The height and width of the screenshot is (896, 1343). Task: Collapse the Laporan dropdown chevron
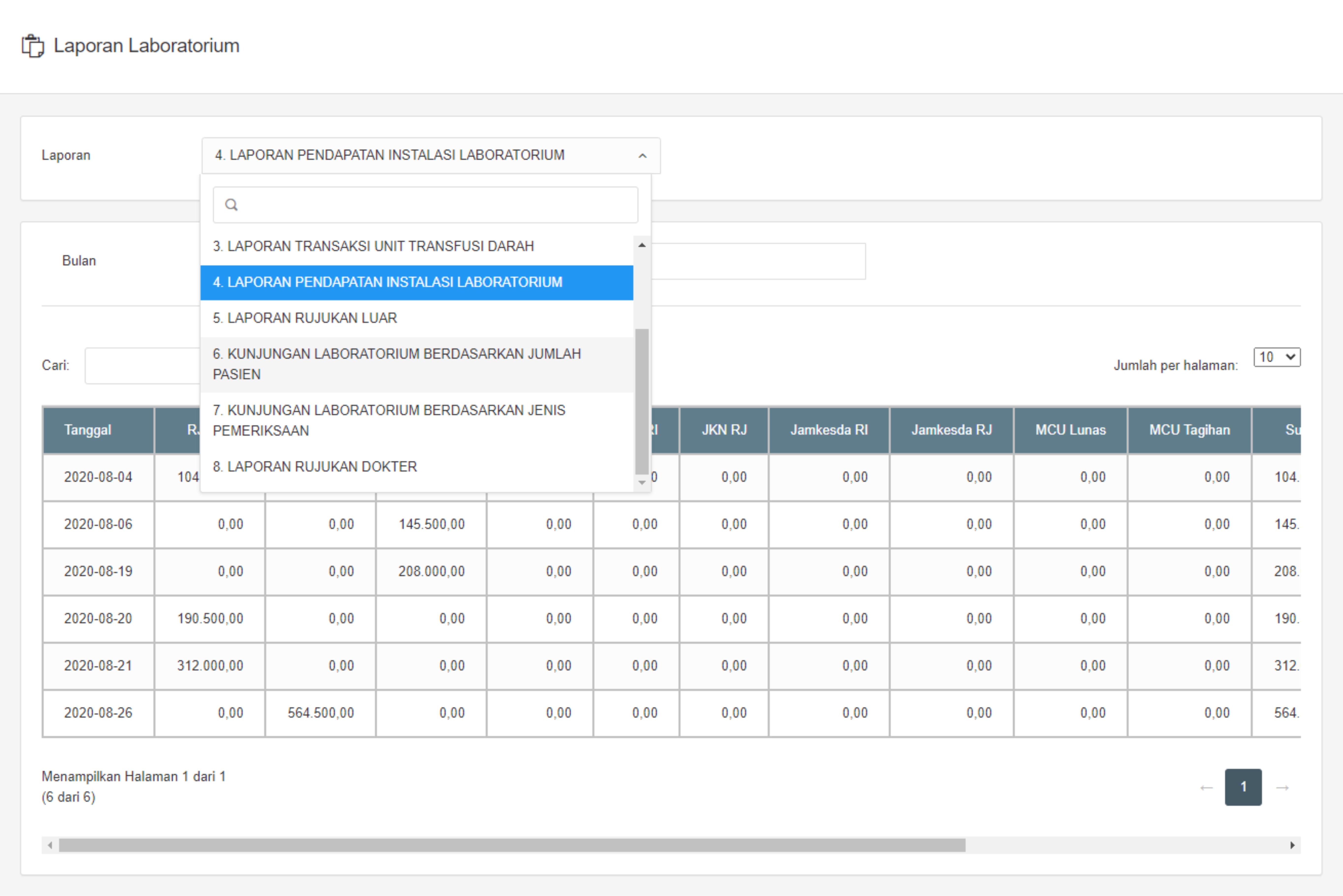[x=642, y=156]
